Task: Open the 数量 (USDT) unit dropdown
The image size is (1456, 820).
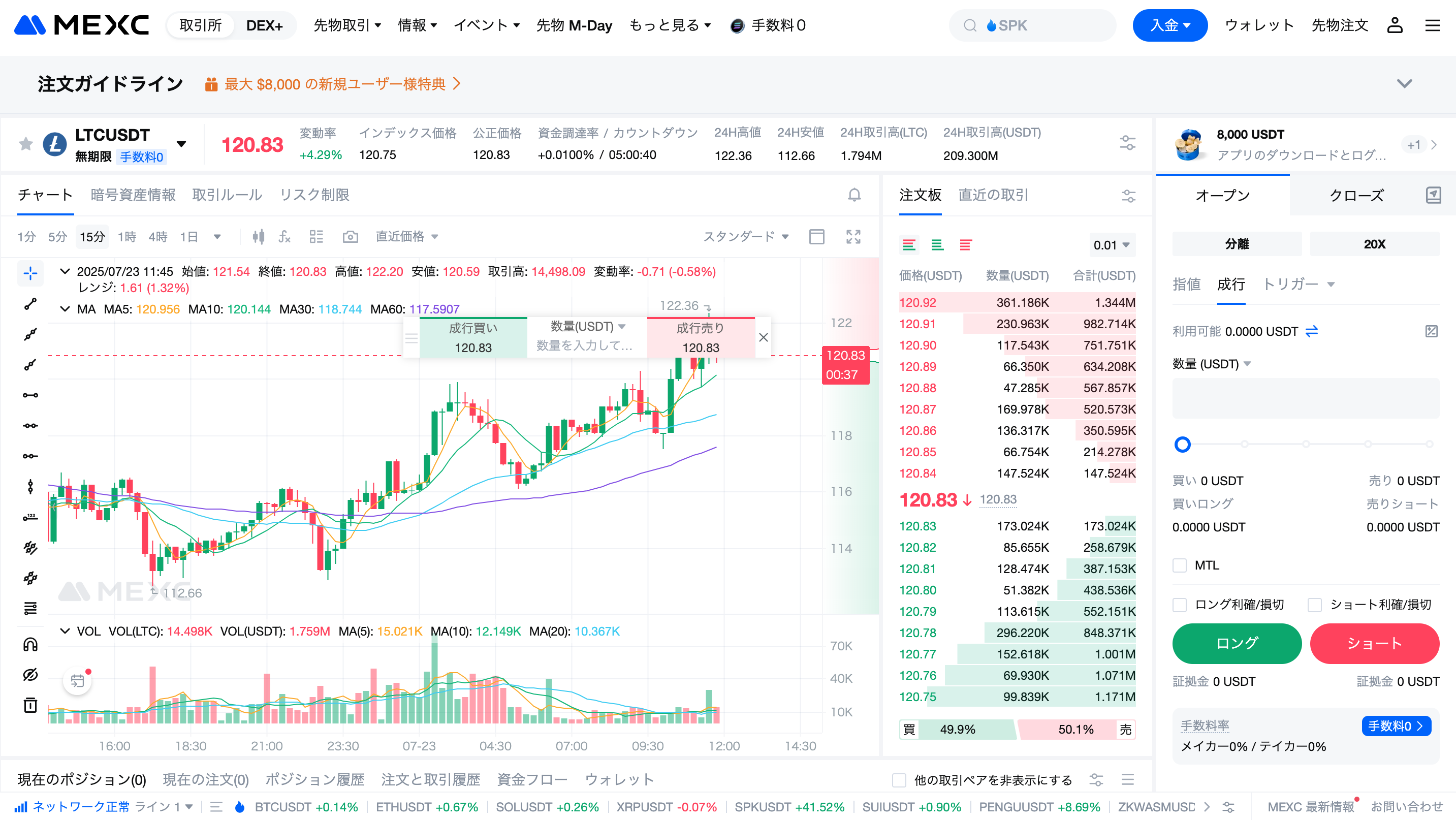Action: 1211,364
